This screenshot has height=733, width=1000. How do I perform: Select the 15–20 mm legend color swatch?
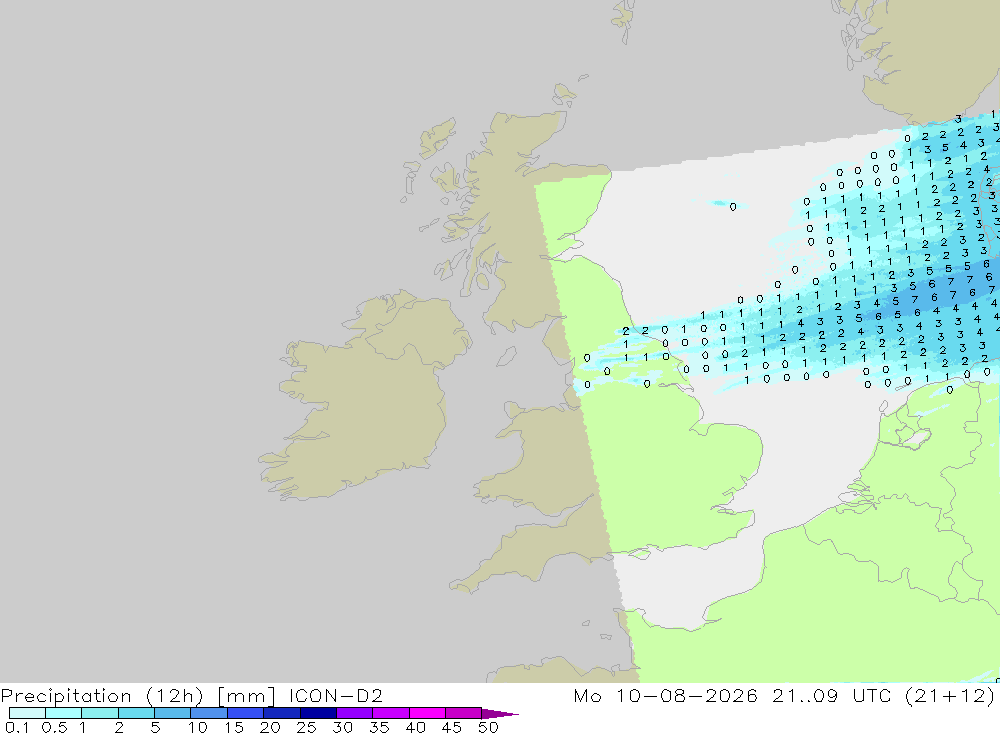pos(246,713)
